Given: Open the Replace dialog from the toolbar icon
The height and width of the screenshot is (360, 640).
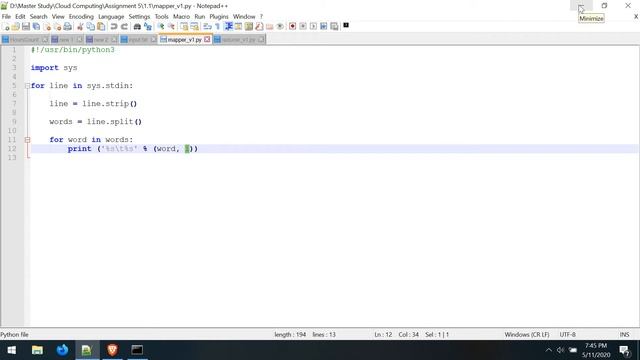Looking at the screenshot, I should point(148,27).
